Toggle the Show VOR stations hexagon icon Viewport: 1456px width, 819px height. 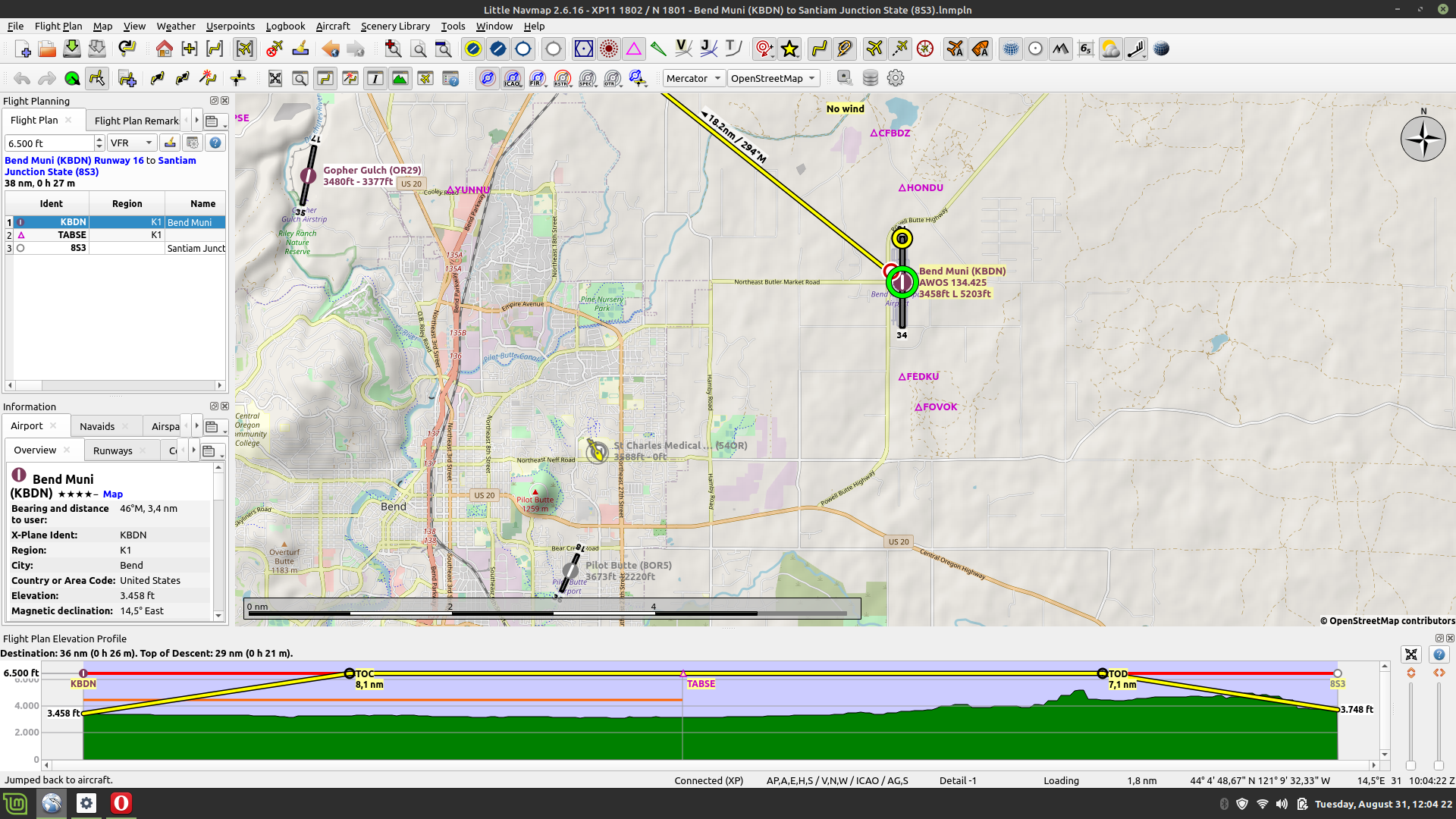[x=583, y=49]
